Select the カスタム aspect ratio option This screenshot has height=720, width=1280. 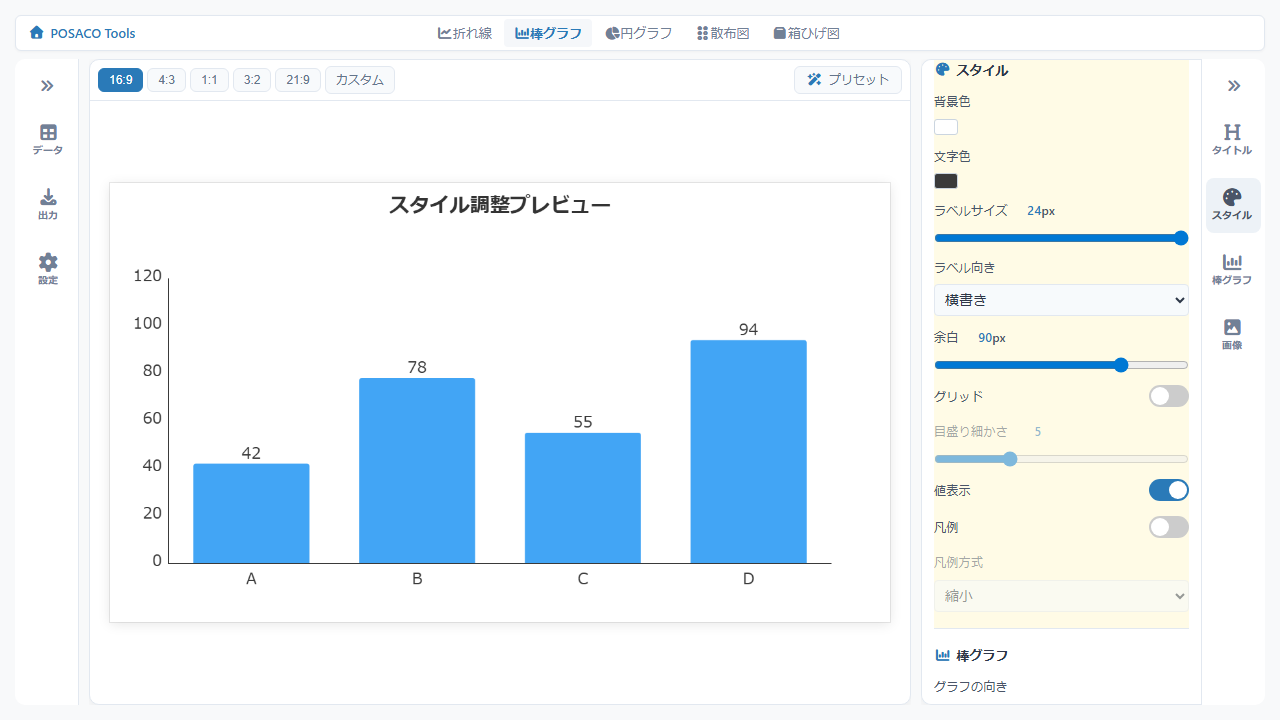[360, 81]
